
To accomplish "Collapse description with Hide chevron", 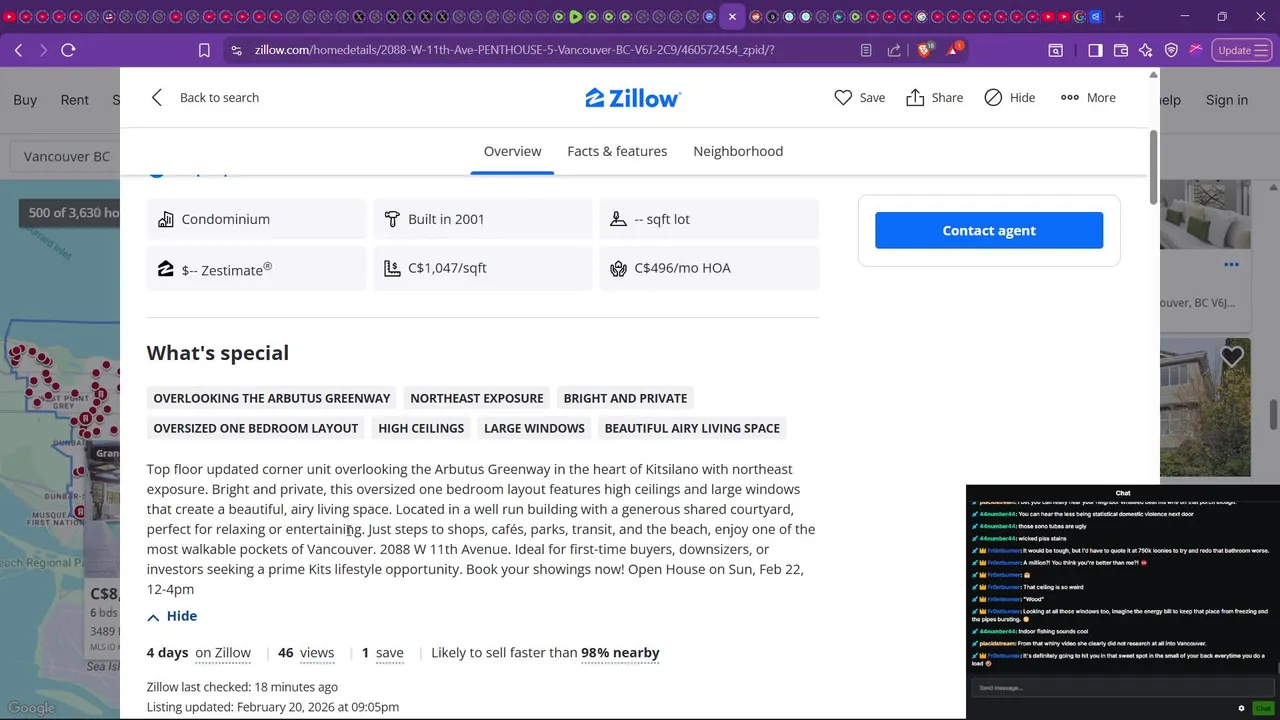I will 172,616.
